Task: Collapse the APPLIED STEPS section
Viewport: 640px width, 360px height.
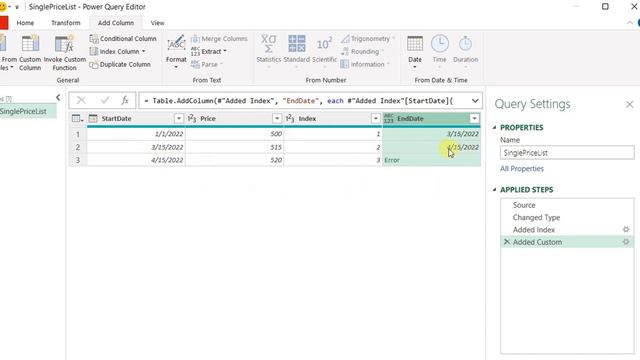Action: (495, 190)
